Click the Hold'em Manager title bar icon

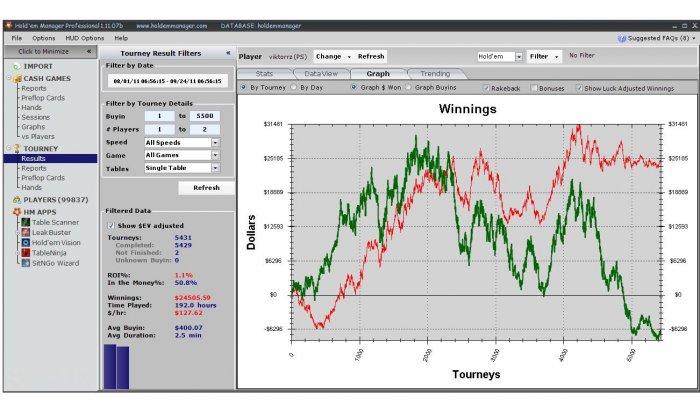click(8, 25)
